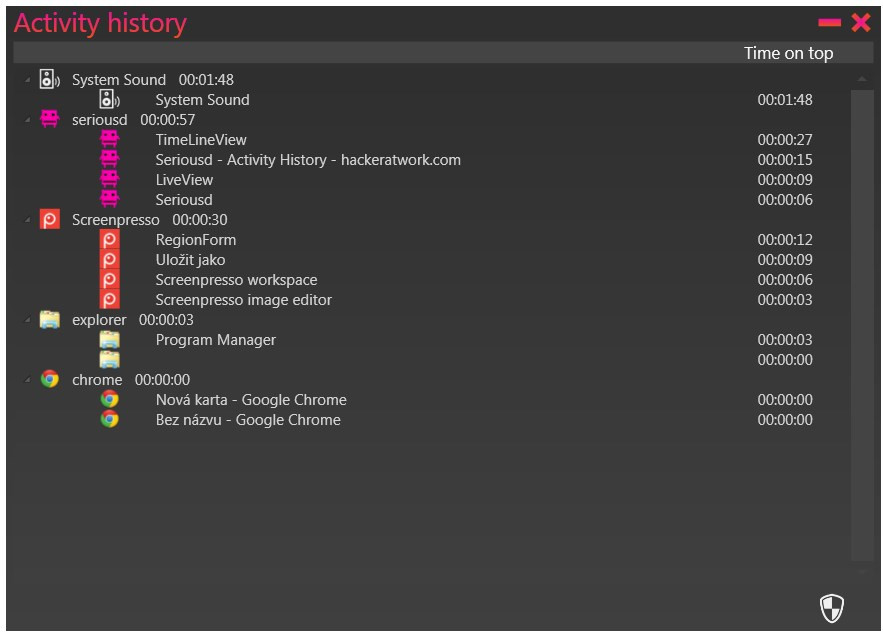Select the LiveView entry
The height and width of the screenshot is (636, 883).
[184, 180]
